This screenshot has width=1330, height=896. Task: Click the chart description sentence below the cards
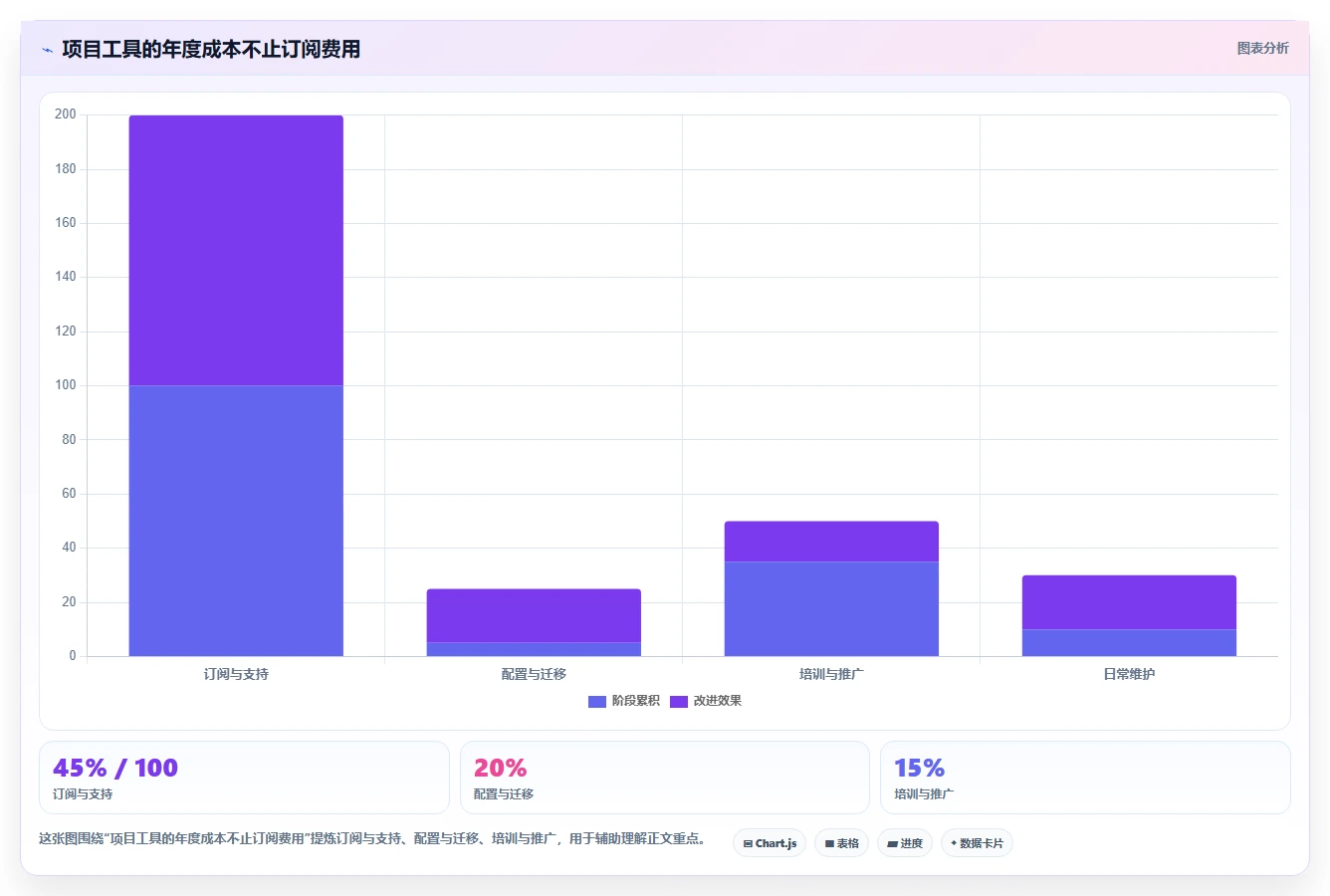372,838
